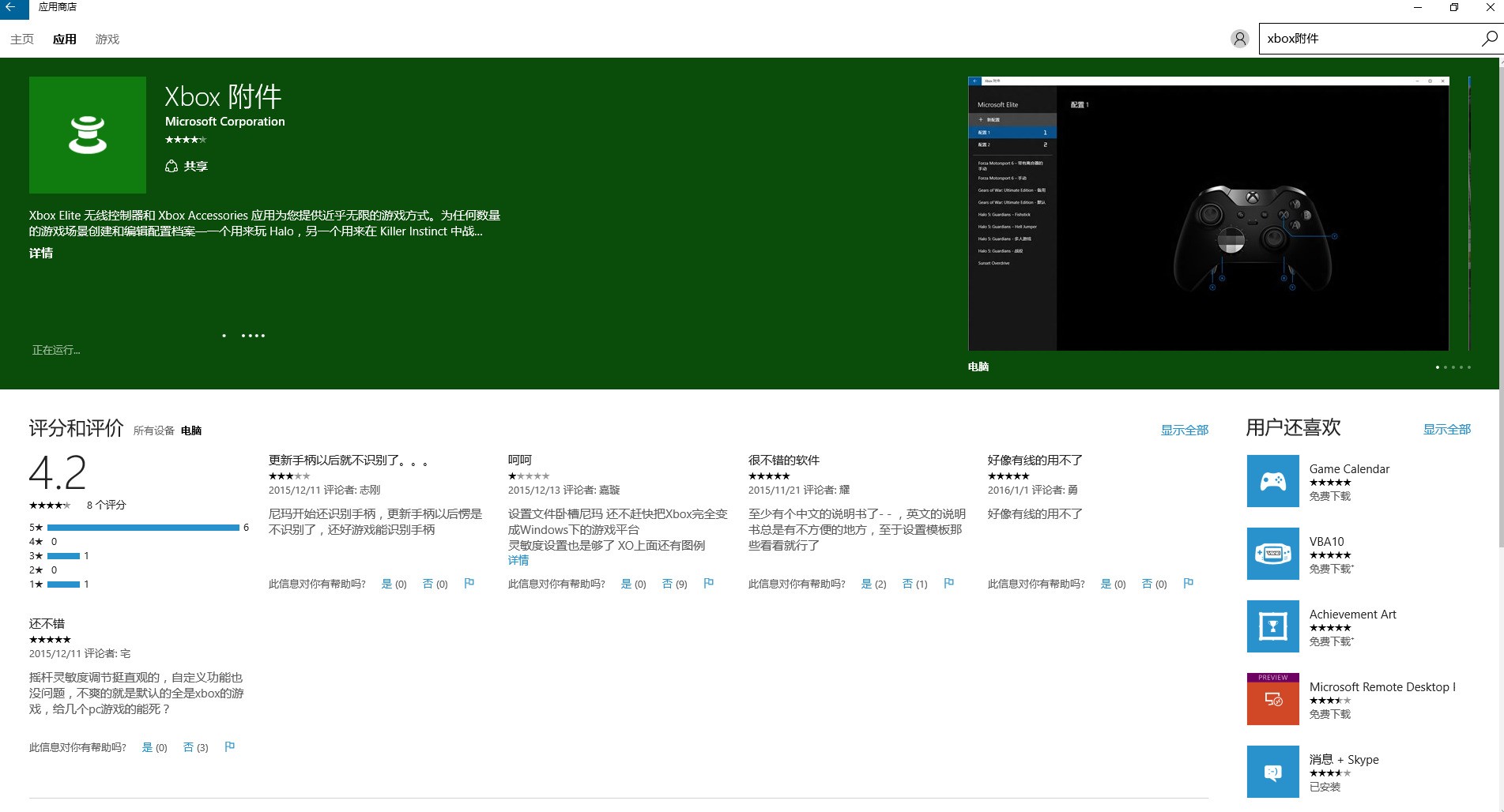Open the 消息 + Skype app icon

(1272, 772)
